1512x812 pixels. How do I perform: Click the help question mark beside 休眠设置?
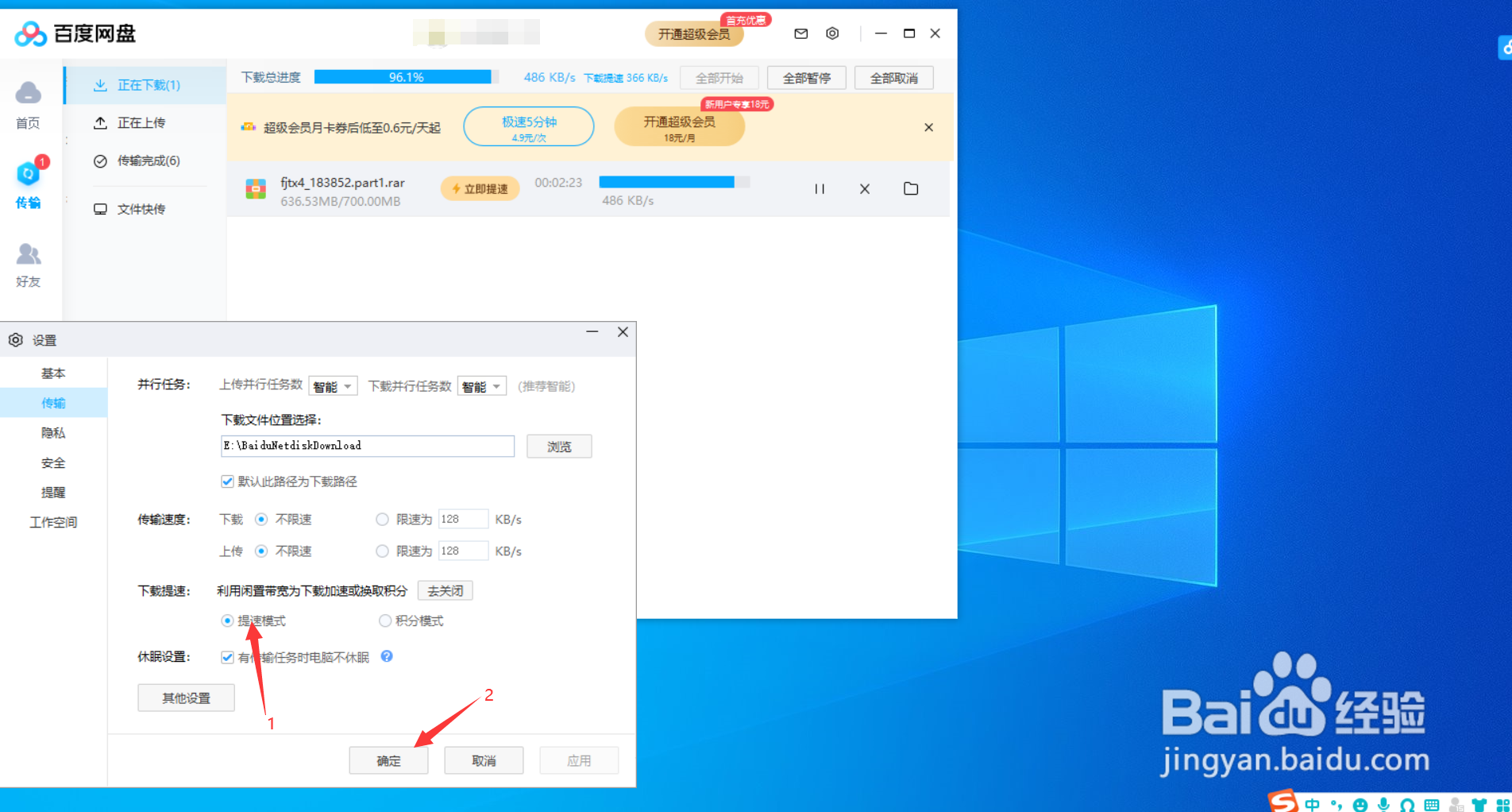[x=387, y=656]
